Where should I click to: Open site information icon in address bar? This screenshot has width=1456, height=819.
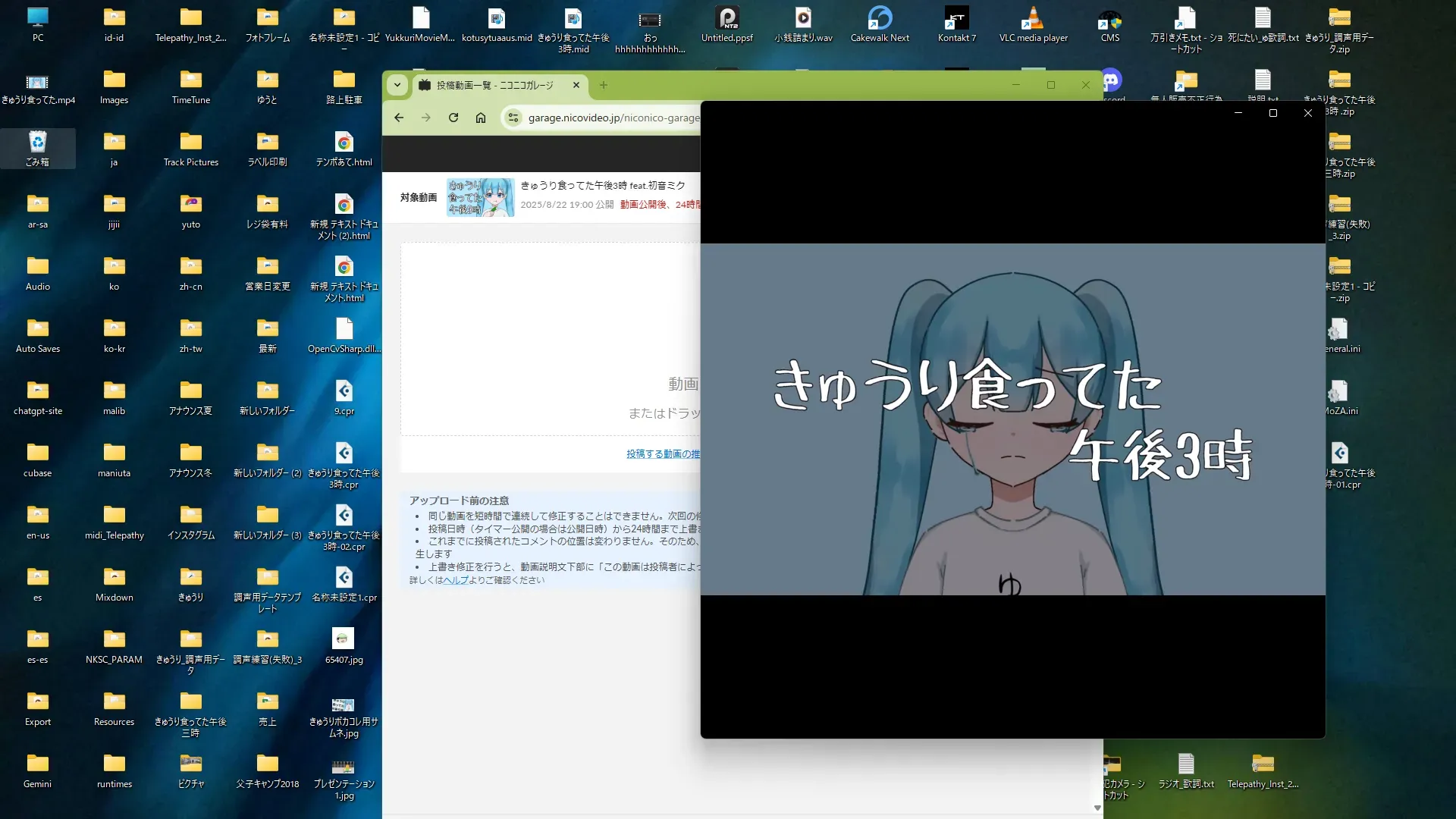pyautogui.click(x=513, y=118)
